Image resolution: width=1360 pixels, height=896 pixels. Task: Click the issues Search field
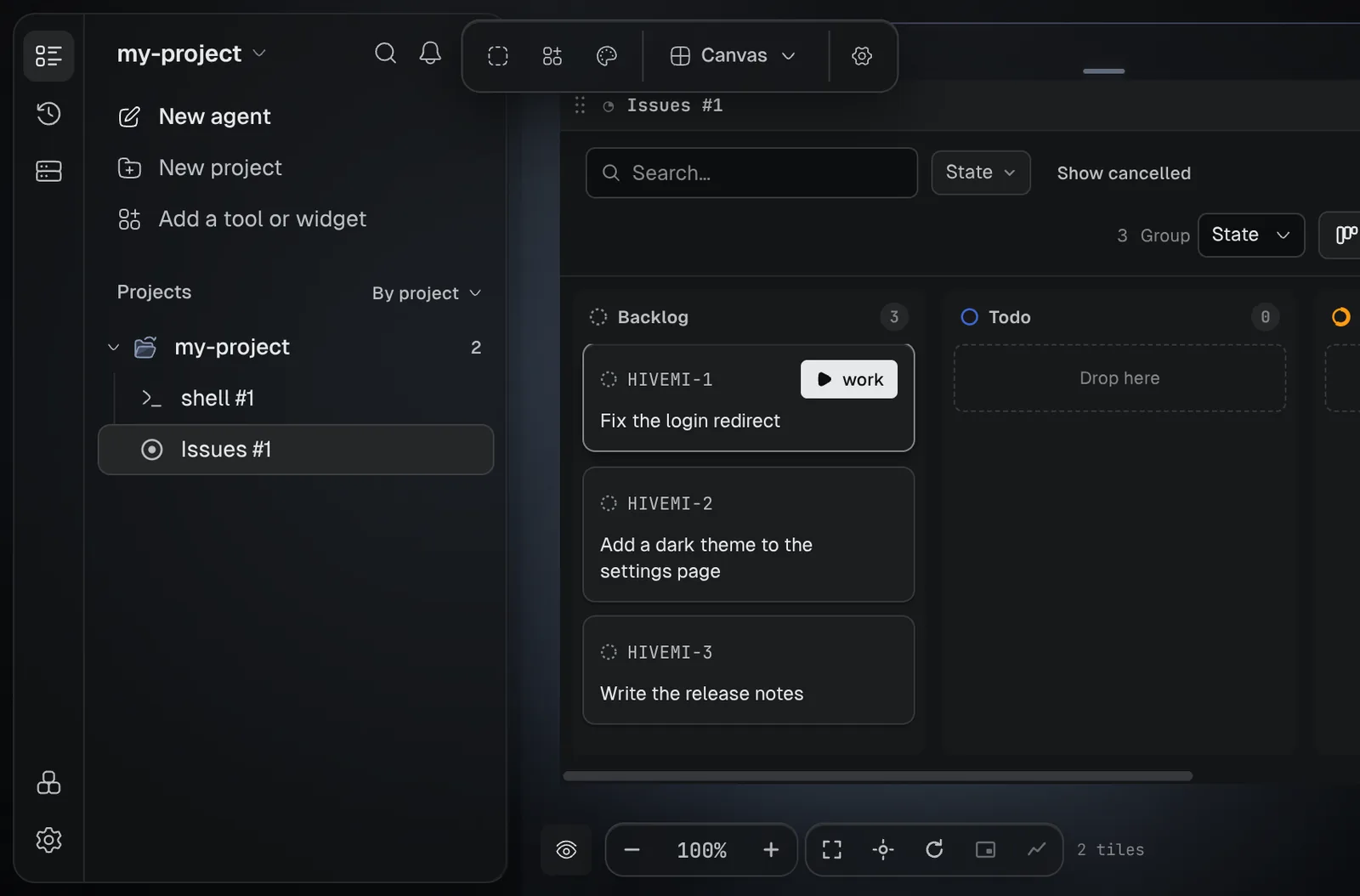pos(751,173)
